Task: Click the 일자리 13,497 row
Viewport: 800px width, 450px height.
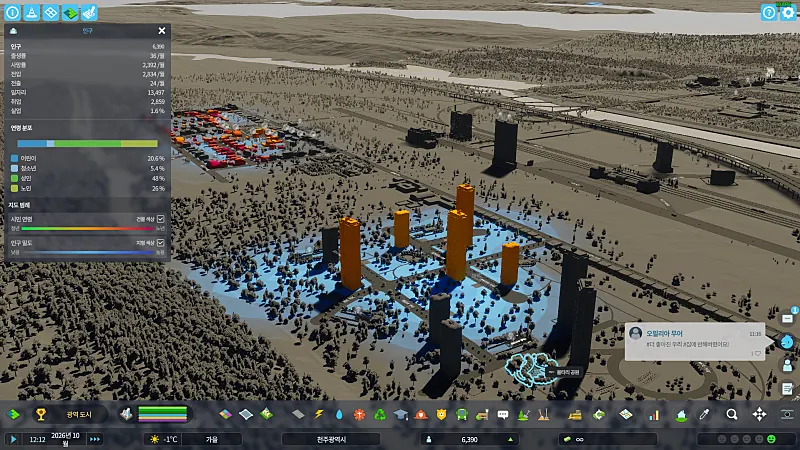Action: (x=87, y=92)
